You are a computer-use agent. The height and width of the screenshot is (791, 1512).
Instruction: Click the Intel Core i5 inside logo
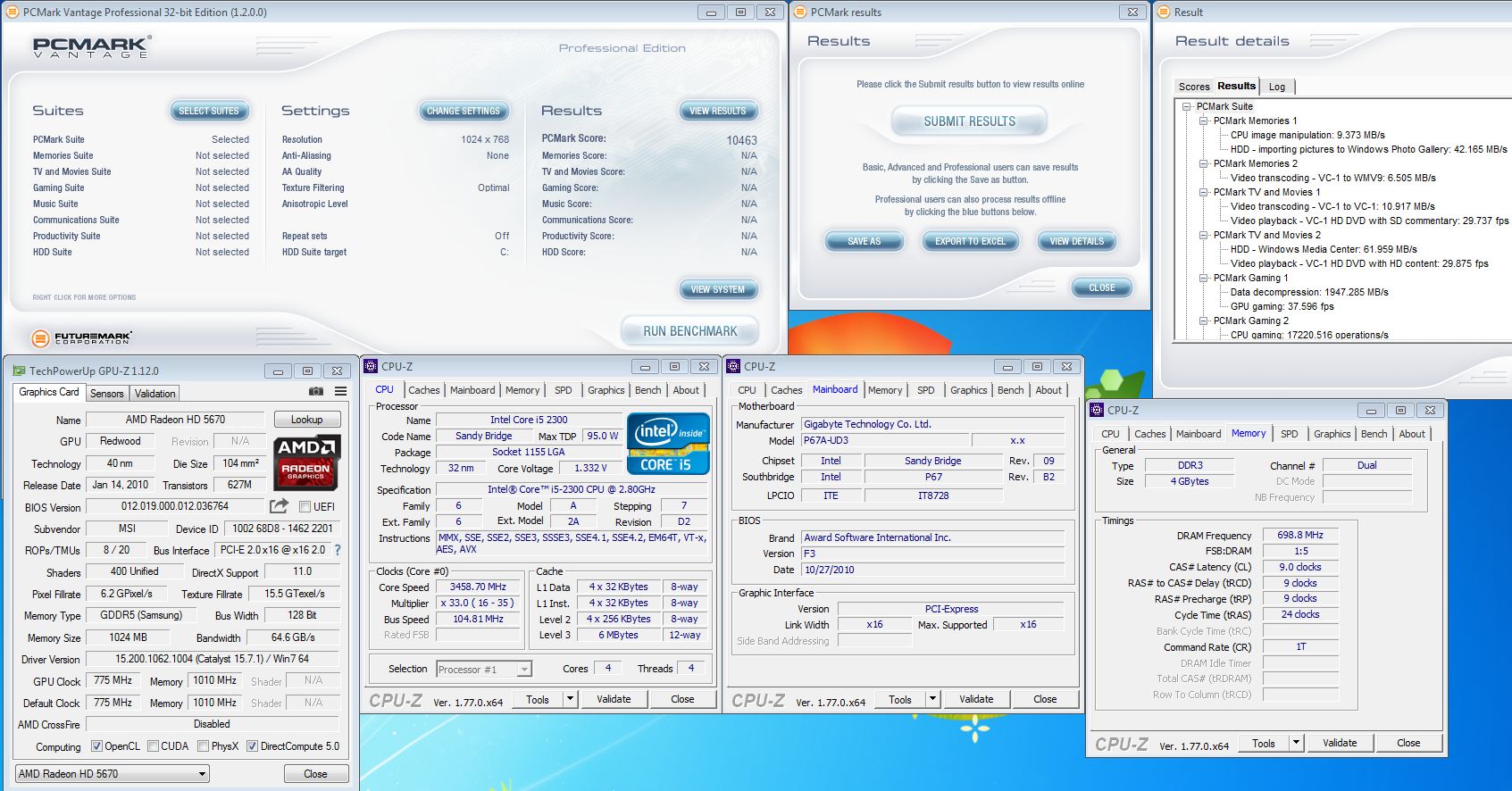coord(668,443)
